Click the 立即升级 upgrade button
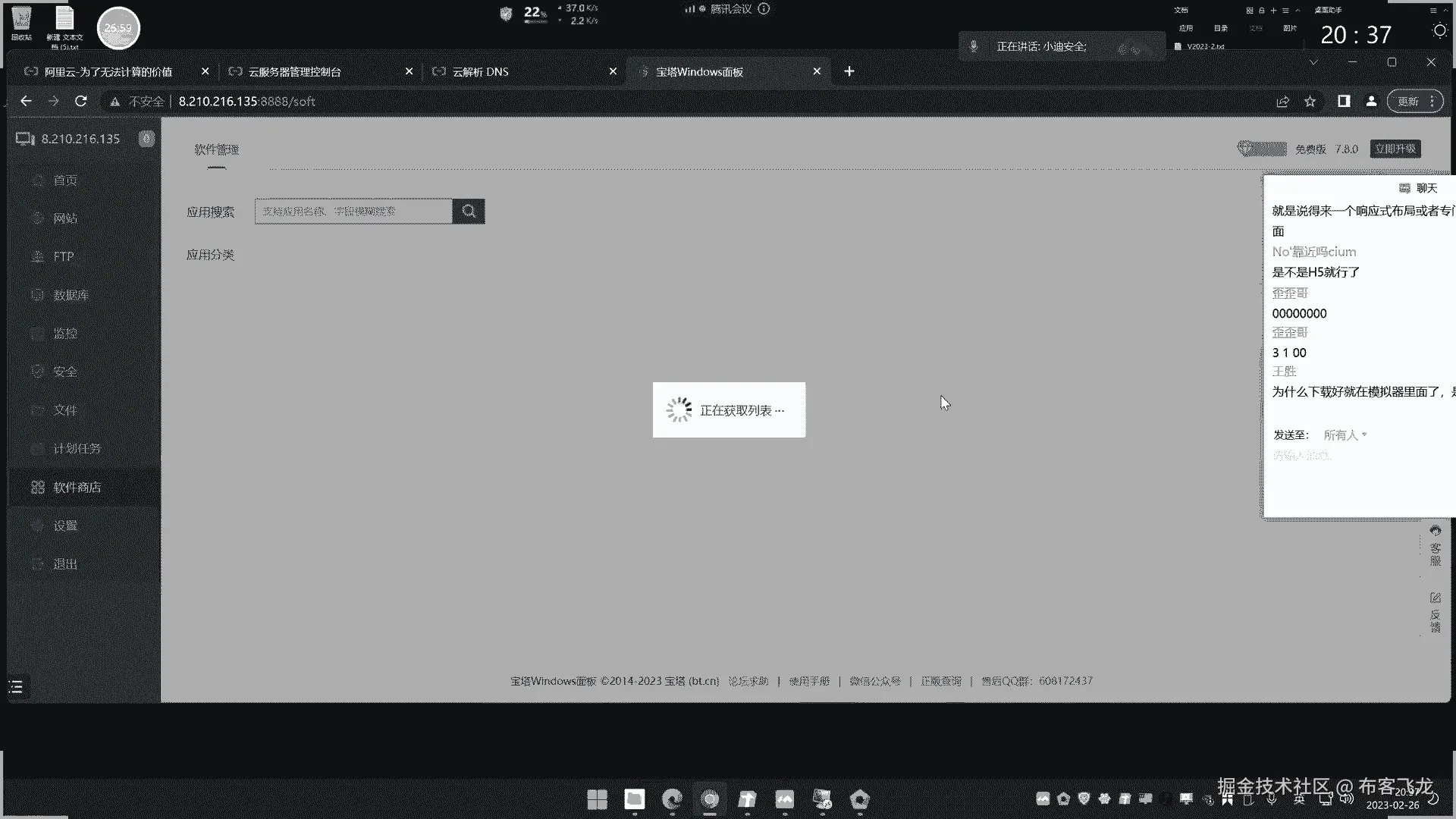Viewport: 1456px width, 819px height. 1395,149
